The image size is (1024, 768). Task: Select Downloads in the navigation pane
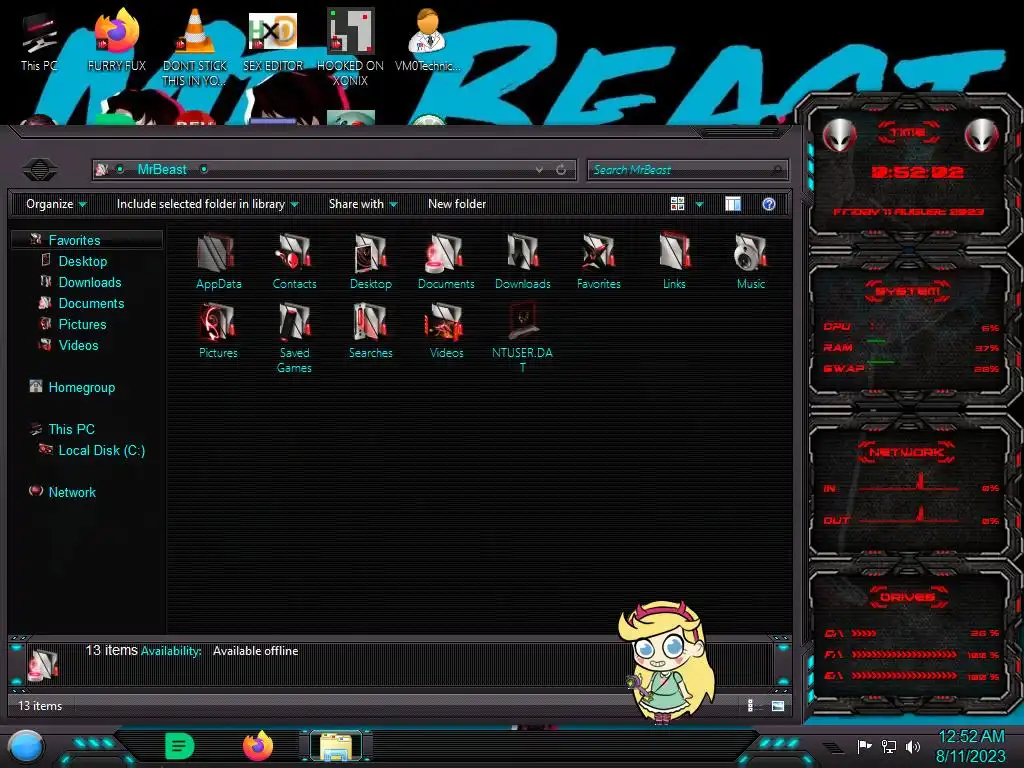[89, 282]
